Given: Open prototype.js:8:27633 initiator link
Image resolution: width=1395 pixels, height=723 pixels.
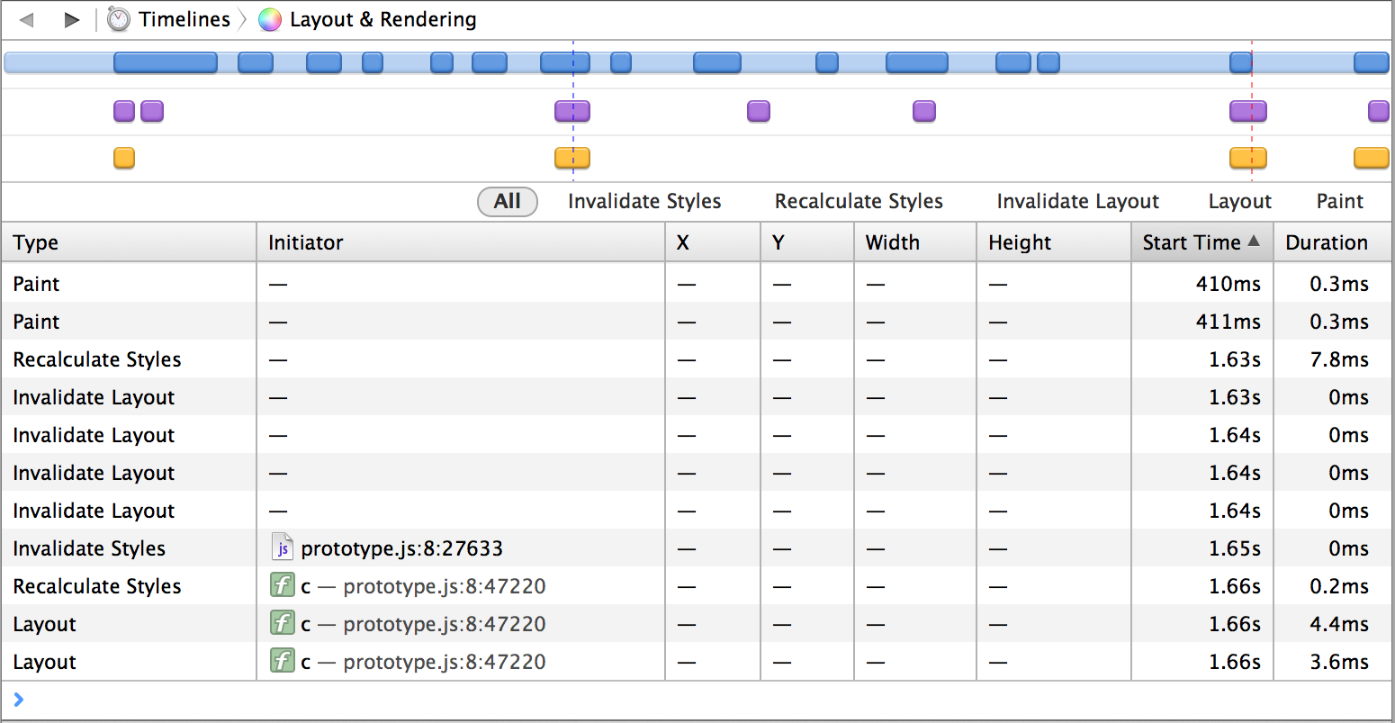Looking at the screenshot, I should 401,548.
